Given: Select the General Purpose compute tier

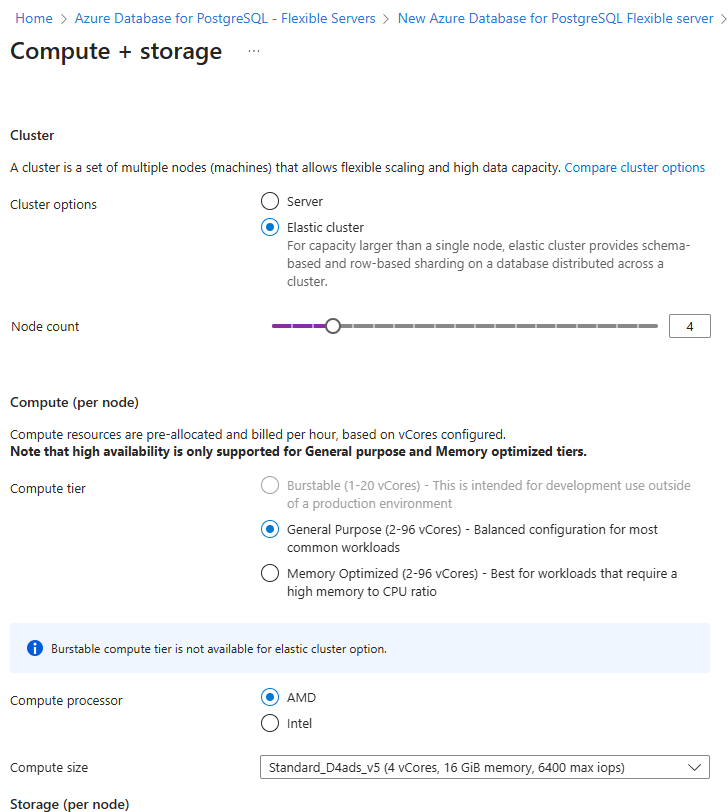Looking at the screenshot, I should [x=270, y=529].
